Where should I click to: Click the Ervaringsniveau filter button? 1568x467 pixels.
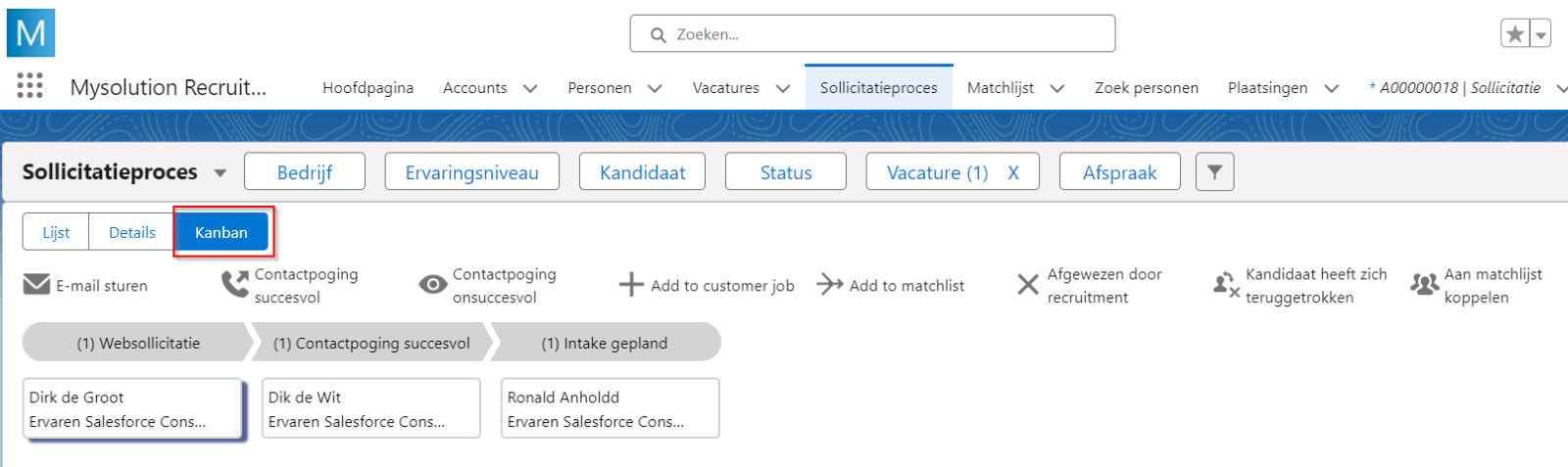471,172
